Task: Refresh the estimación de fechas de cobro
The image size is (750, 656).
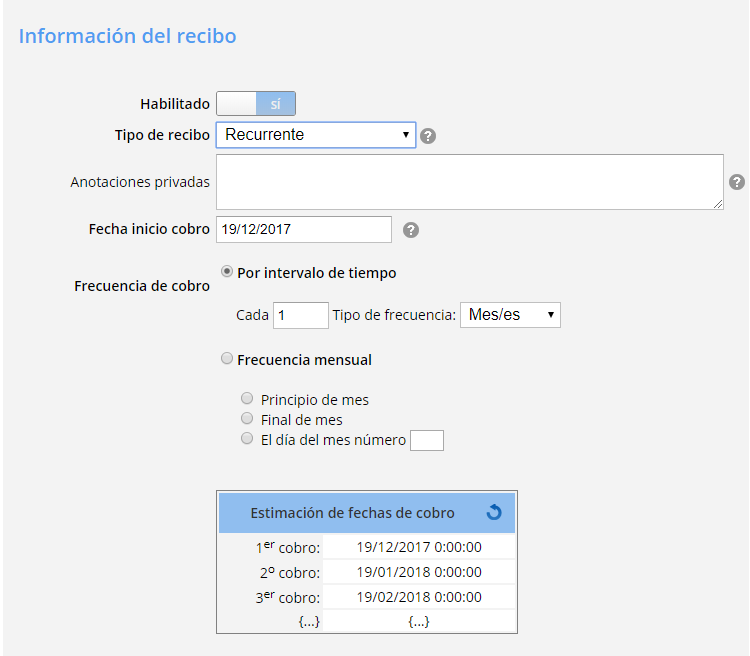Action: coord(493,513)
